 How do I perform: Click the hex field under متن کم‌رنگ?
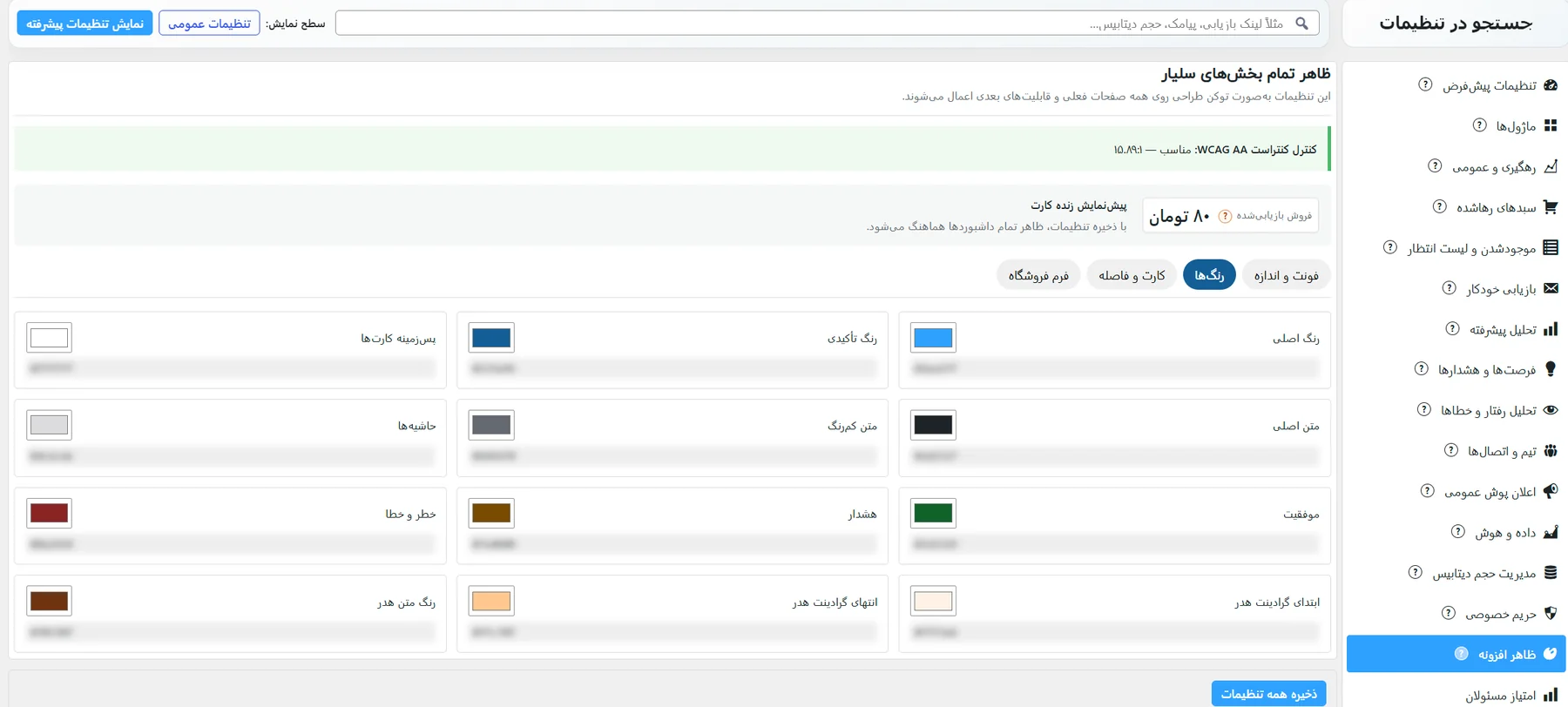672,456
